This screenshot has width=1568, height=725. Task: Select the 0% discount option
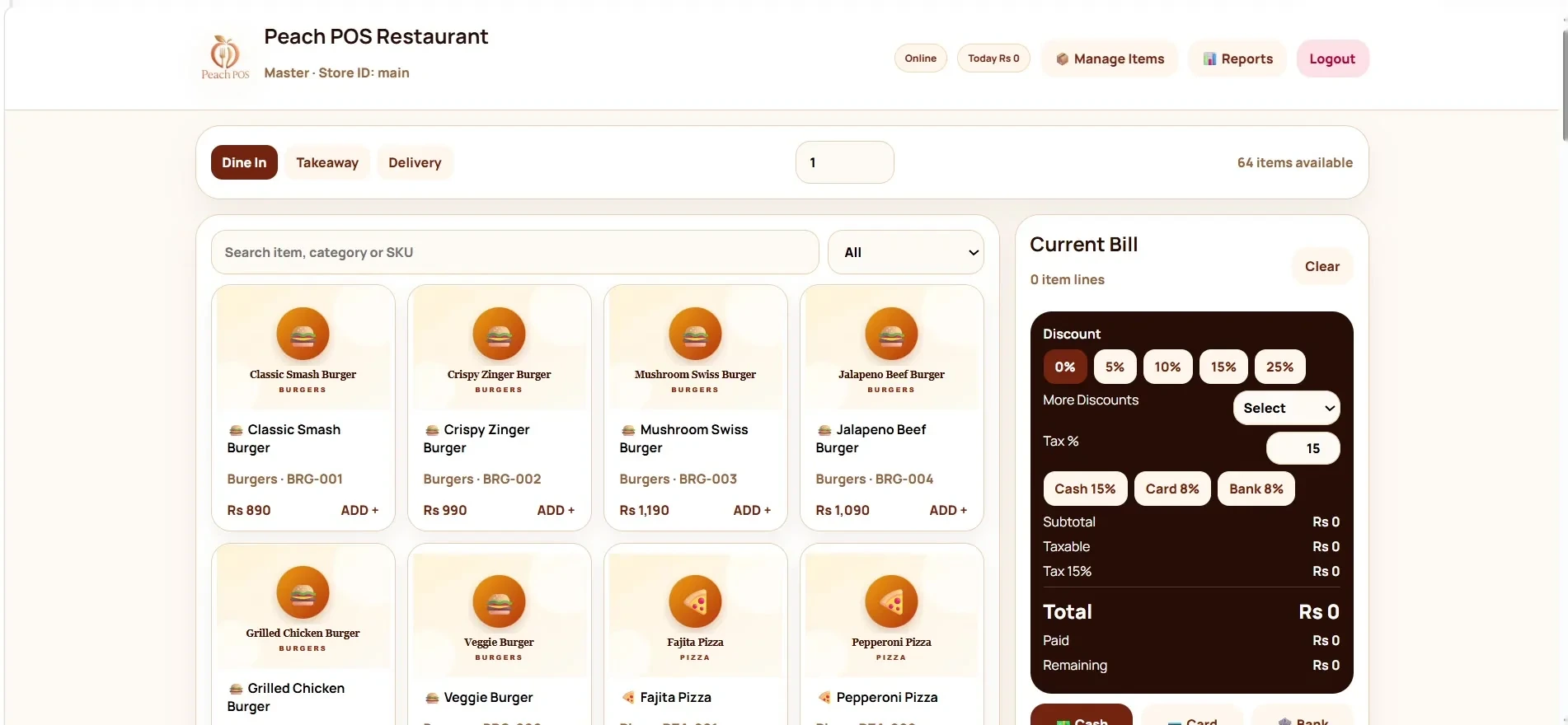[1065, 367]
